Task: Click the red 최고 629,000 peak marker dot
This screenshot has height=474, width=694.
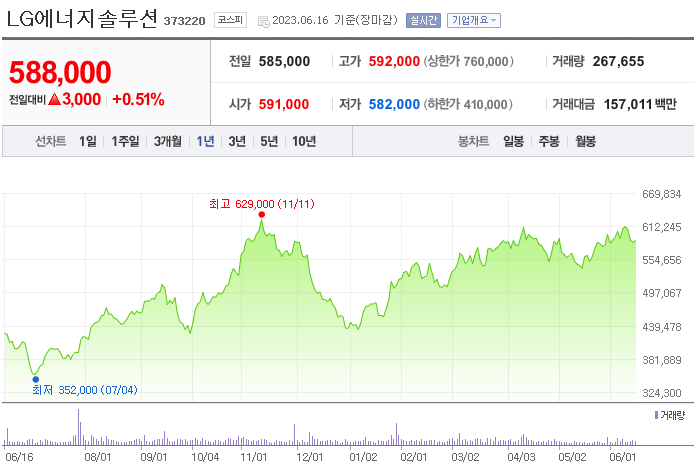Action: click(262, 215)
